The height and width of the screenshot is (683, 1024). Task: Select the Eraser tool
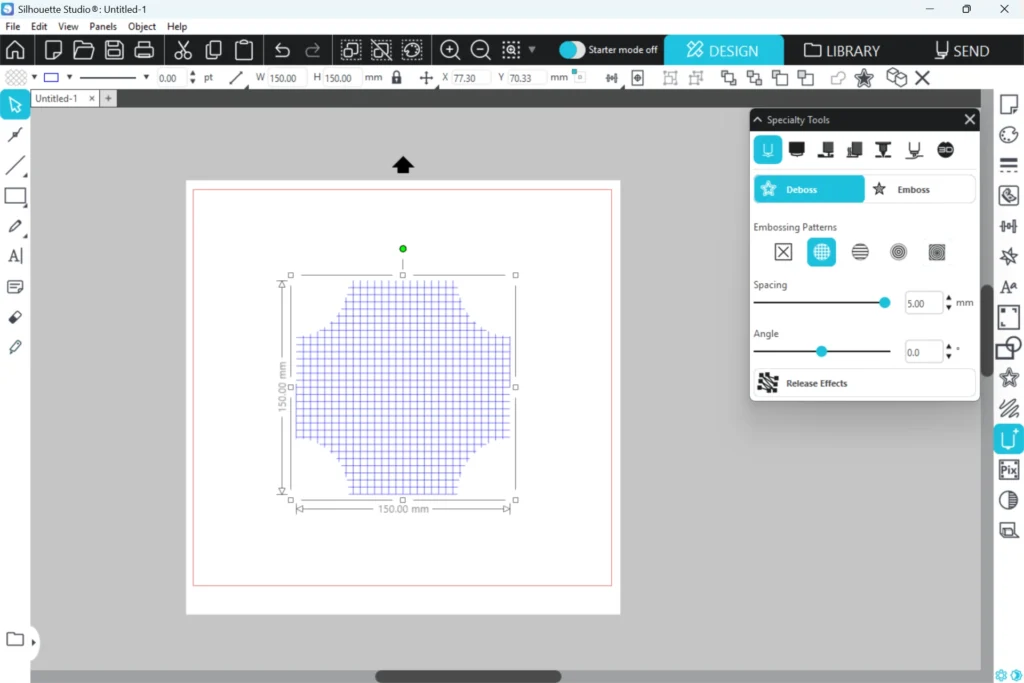pyautogui.click(x=15, y=317)
